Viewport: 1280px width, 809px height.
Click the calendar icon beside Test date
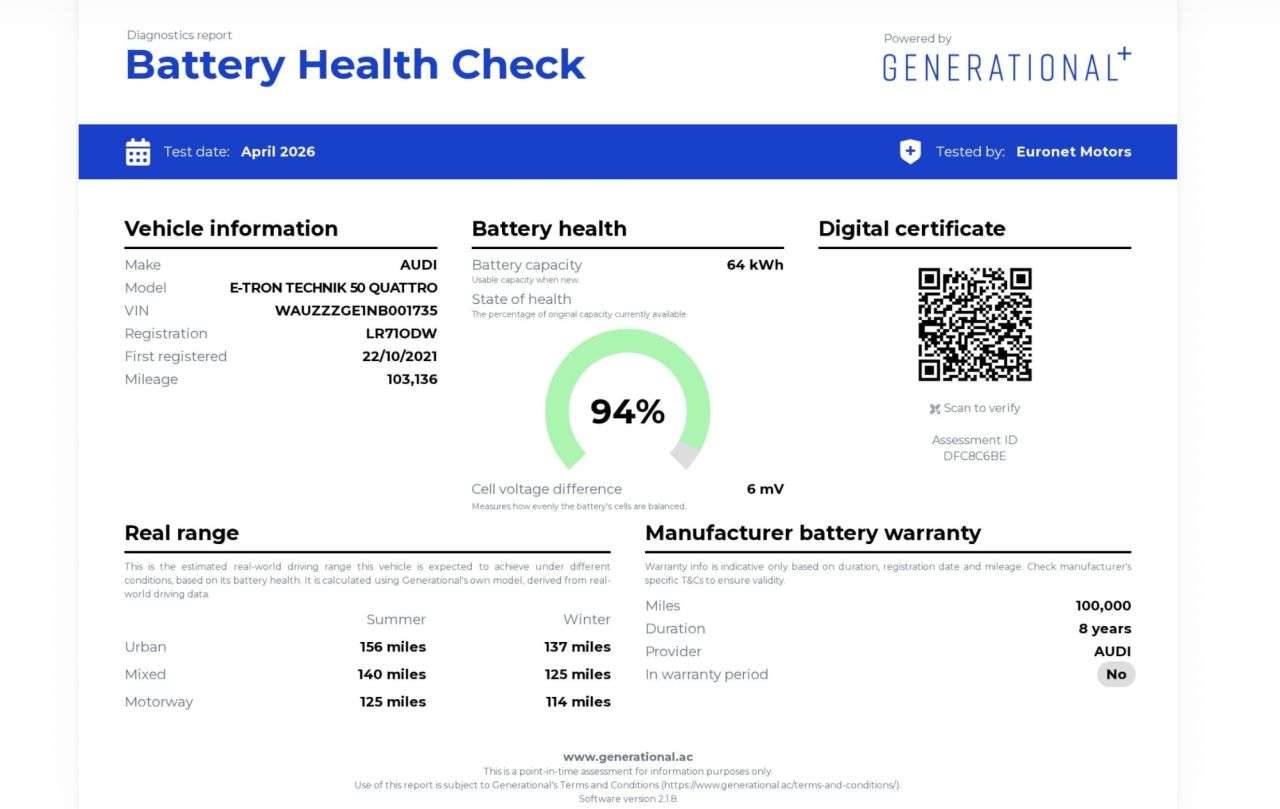[138, 152]
